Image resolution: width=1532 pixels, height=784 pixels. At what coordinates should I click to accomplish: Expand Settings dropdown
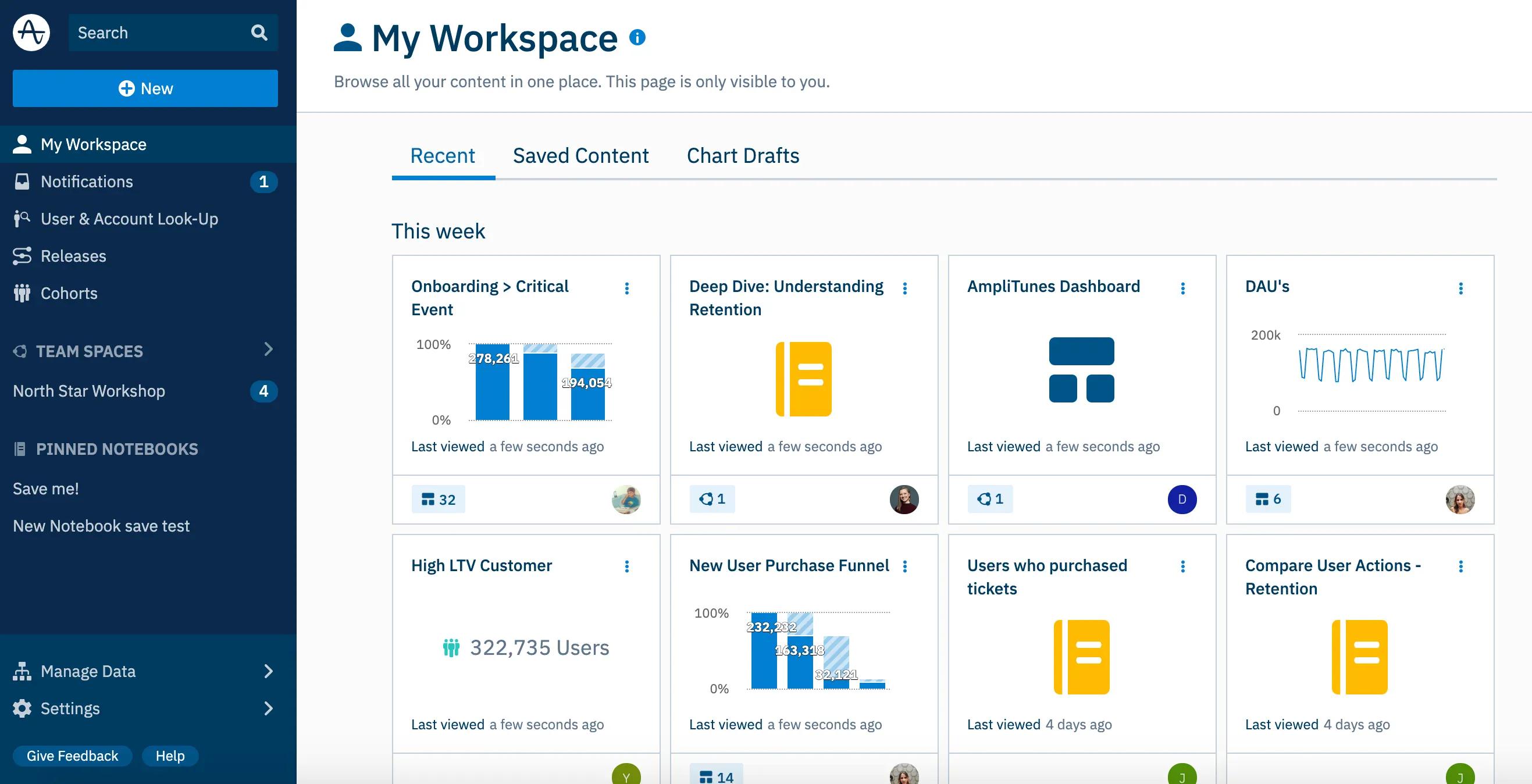click(269, 708)
